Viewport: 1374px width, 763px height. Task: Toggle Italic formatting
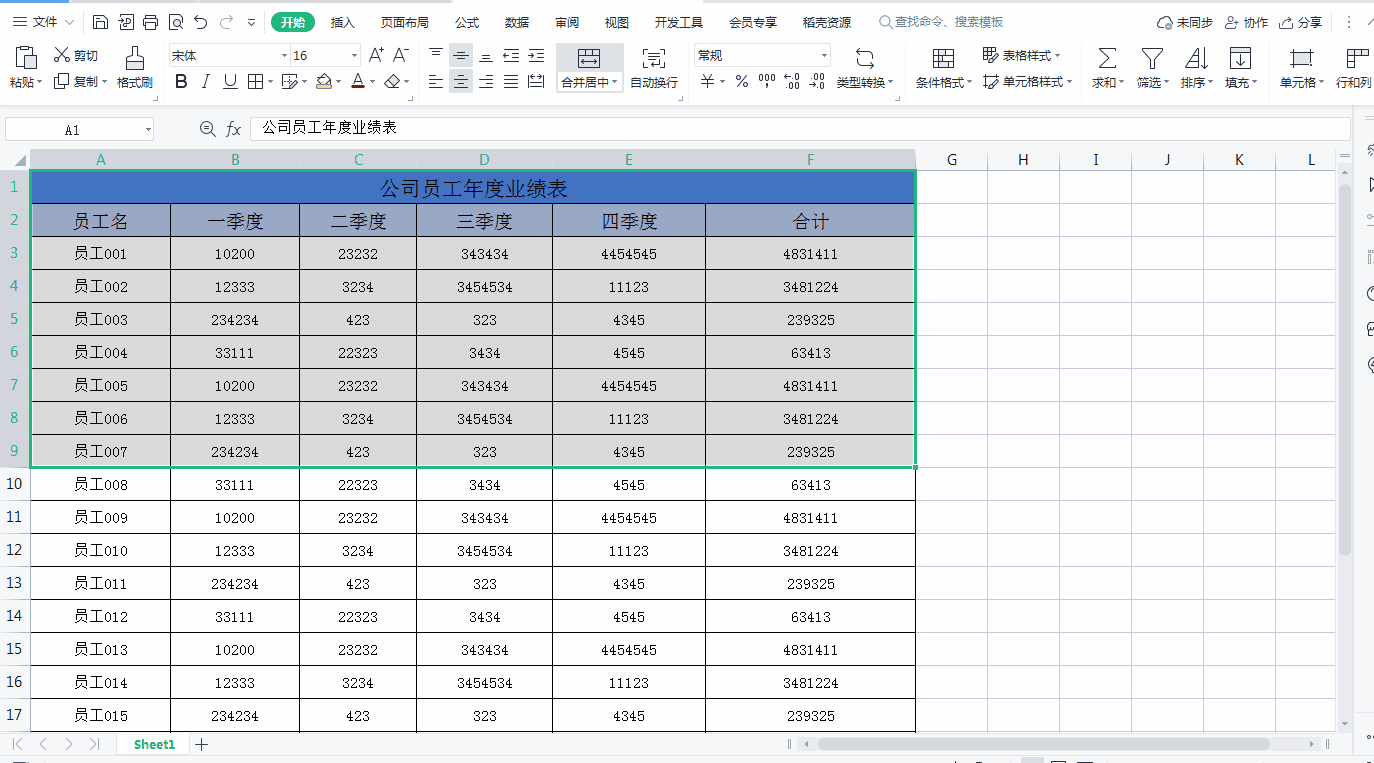(x=206, y=82)
